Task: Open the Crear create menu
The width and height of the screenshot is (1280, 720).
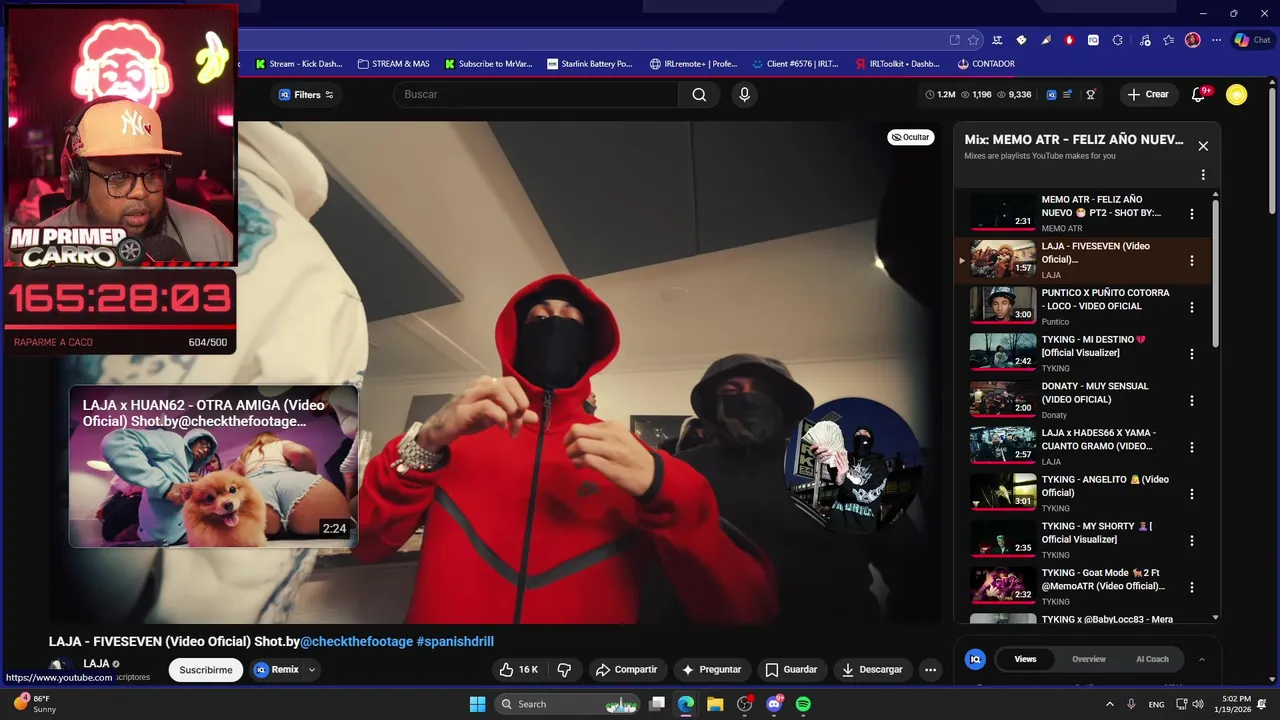Action: [1148, 94]
